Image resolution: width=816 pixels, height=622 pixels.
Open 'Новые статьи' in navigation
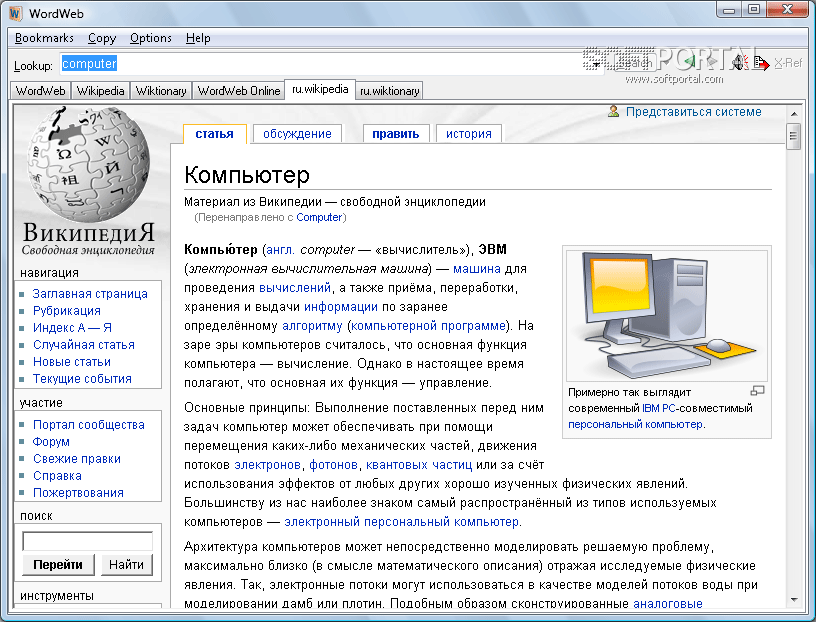(x=72, y=362)
